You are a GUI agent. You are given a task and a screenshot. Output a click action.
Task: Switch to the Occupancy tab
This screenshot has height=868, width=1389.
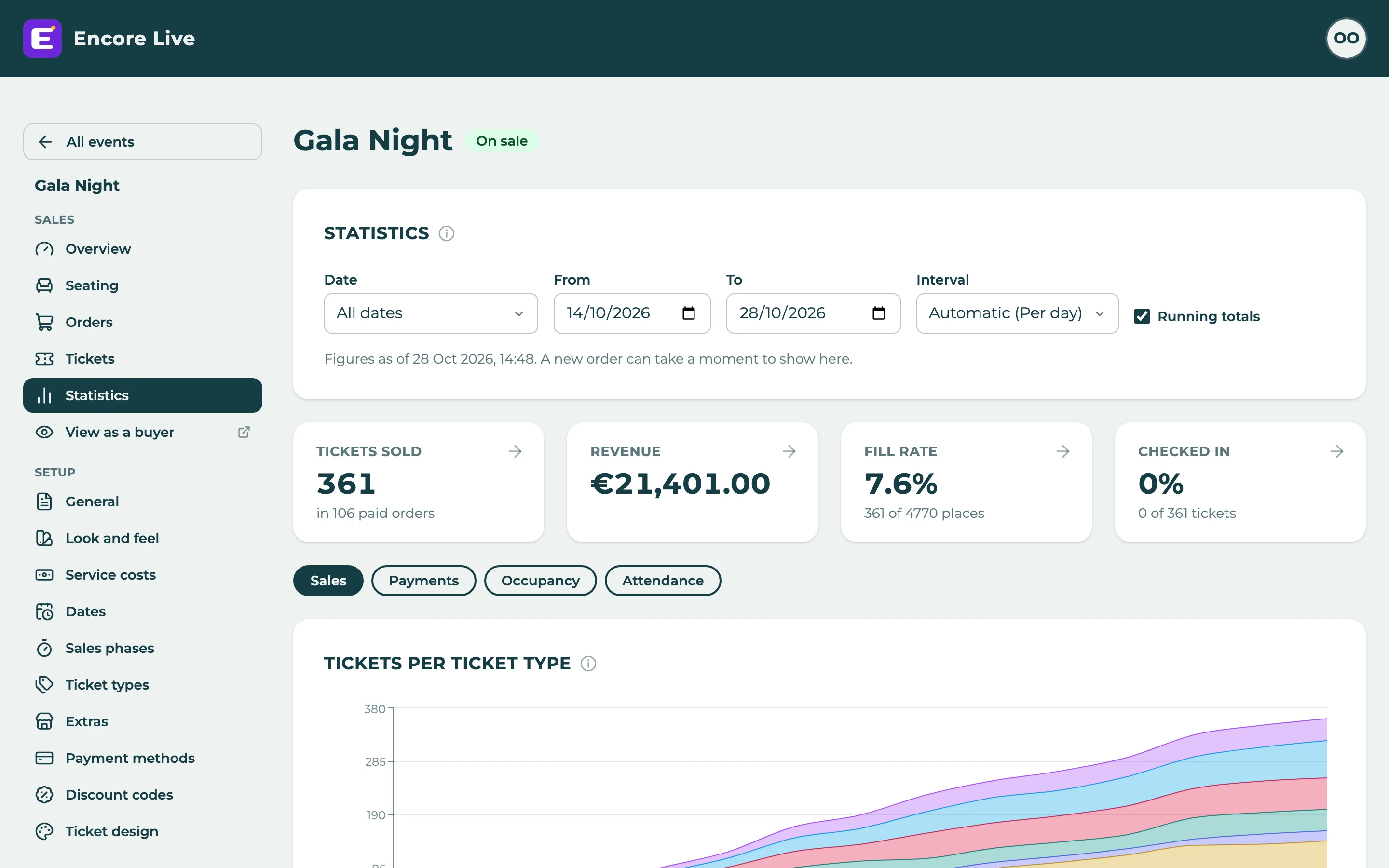540,581
